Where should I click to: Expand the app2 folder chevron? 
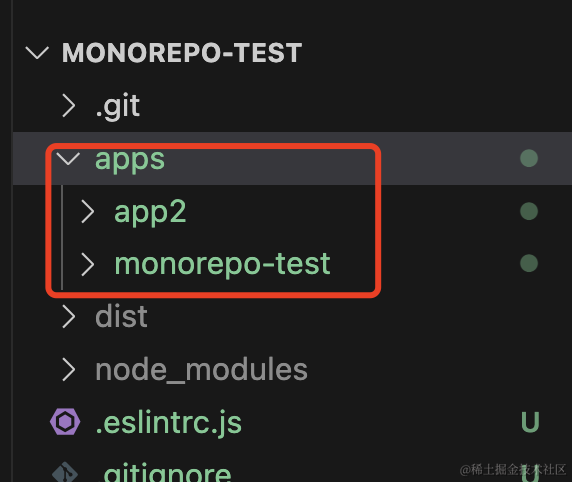(x=88, y=212)
